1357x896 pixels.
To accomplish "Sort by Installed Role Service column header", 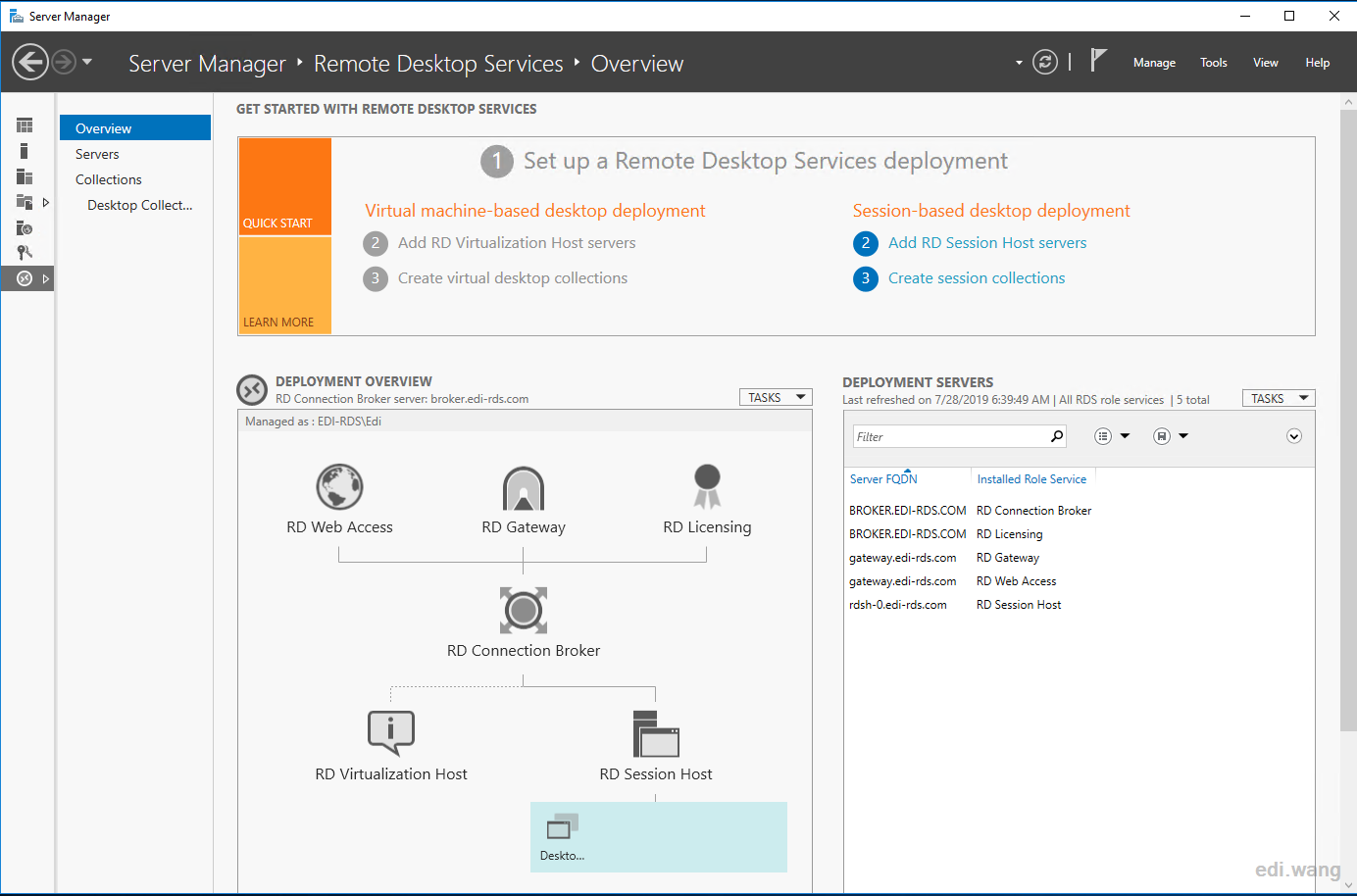I will (1031, 479).
